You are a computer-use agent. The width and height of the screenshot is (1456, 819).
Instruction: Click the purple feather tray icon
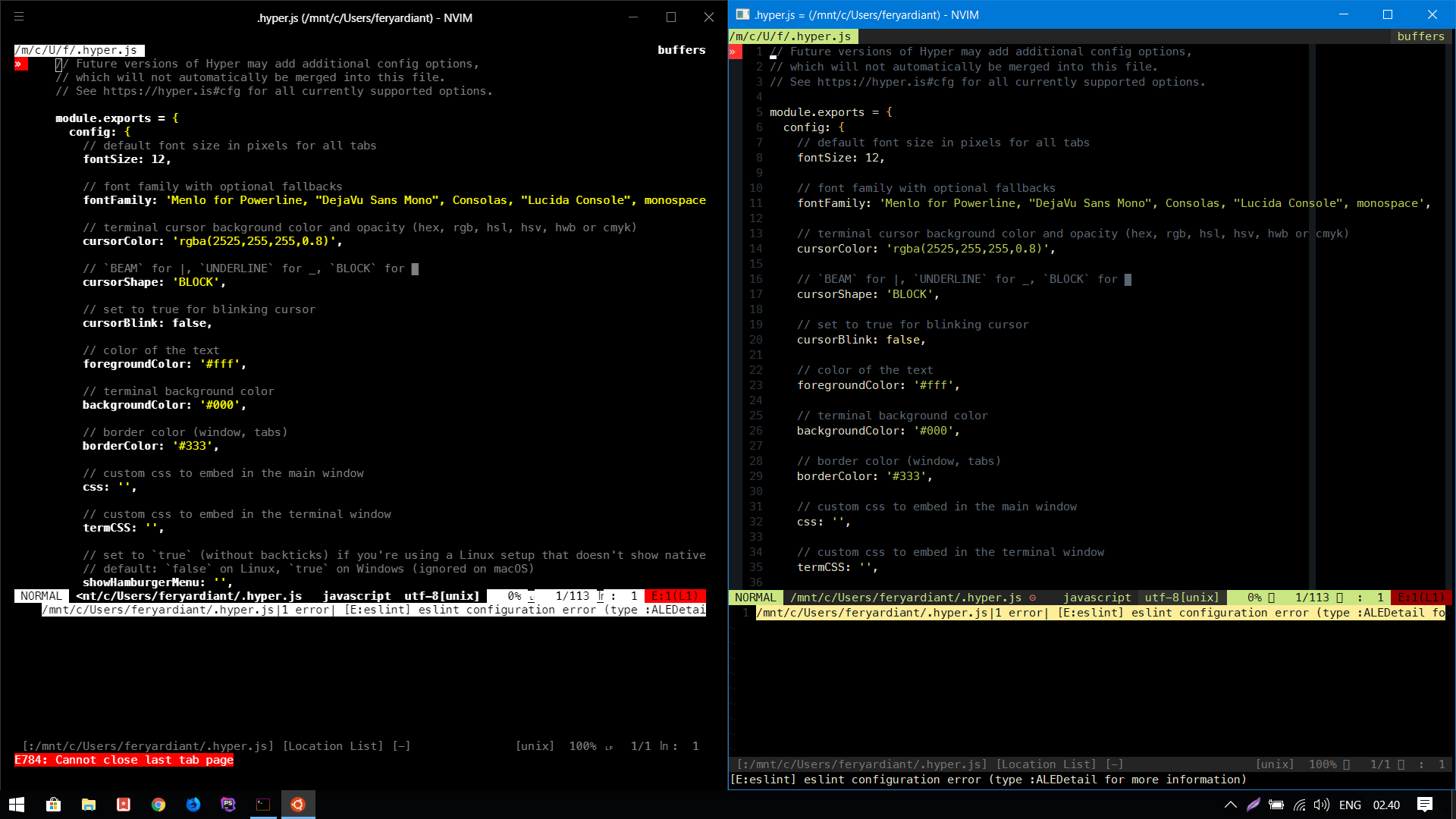click(1254, 805)
